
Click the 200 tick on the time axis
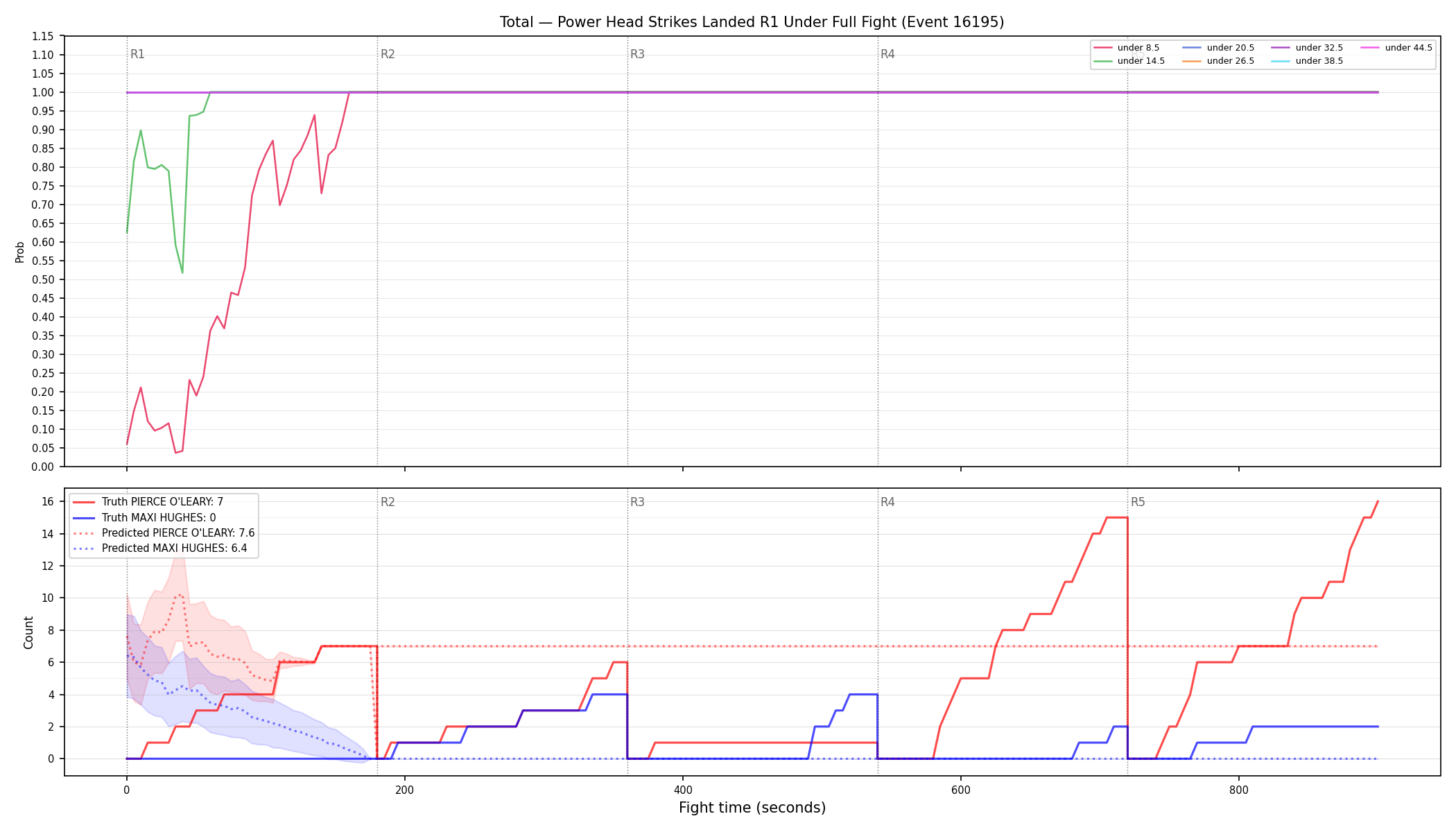pyautogui.click(x=404, y=790)
